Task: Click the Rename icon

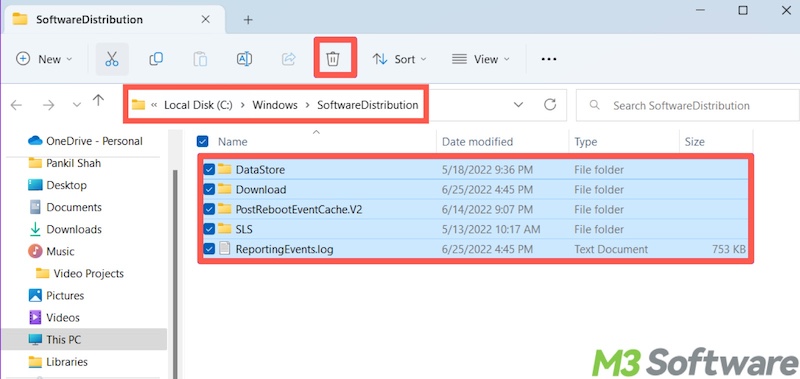Action: tap(244, 59)
